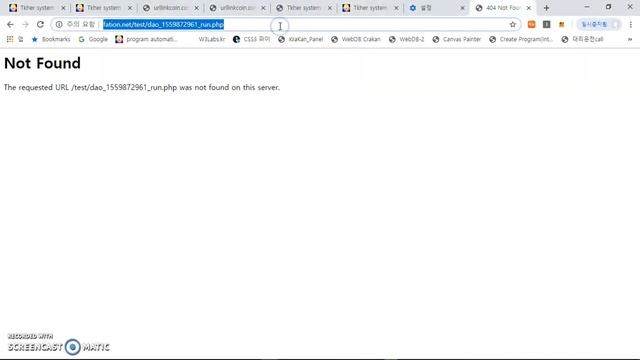The image size is (640, 360).
Task: Restore down the Chrome window
Action: pyautogui.click(x=608, y=7)
